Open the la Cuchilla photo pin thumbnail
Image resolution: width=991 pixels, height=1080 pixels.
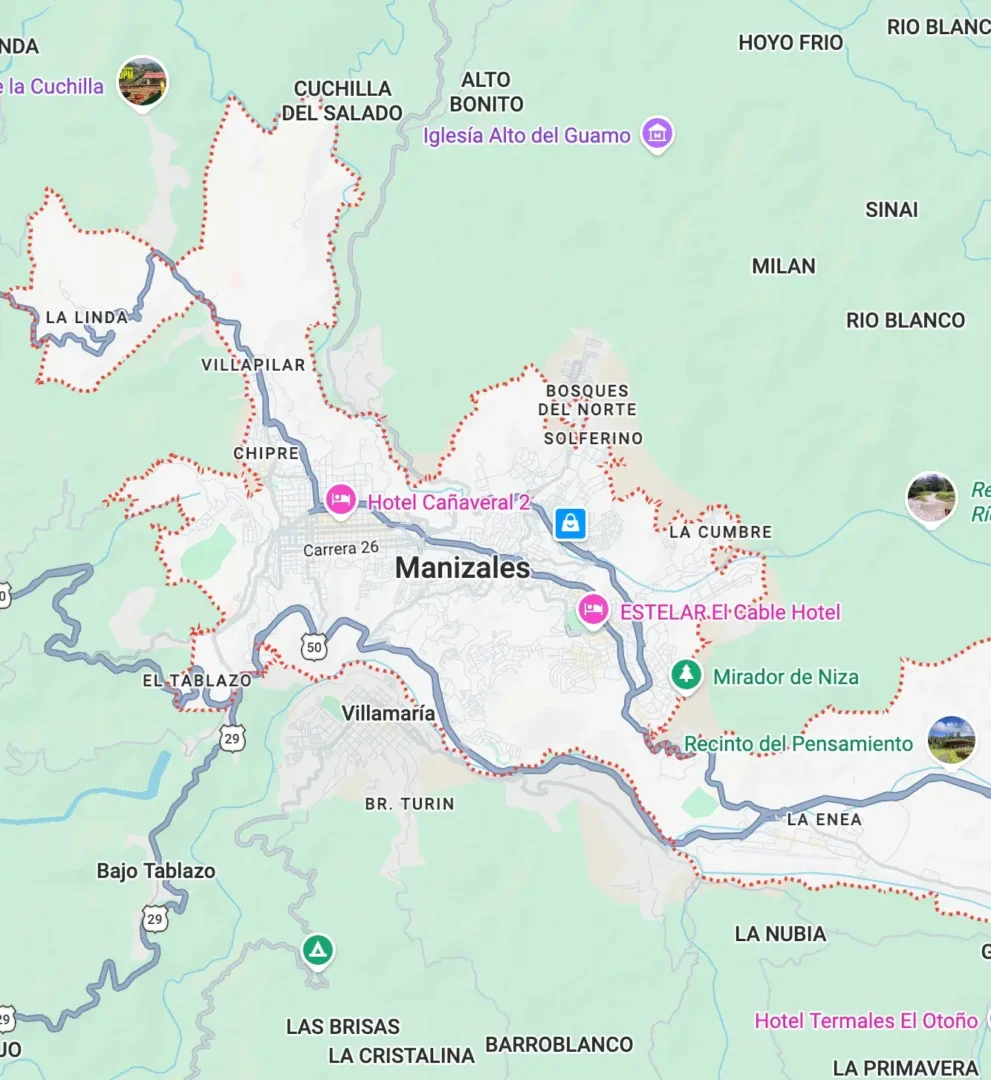click(143, 82)
